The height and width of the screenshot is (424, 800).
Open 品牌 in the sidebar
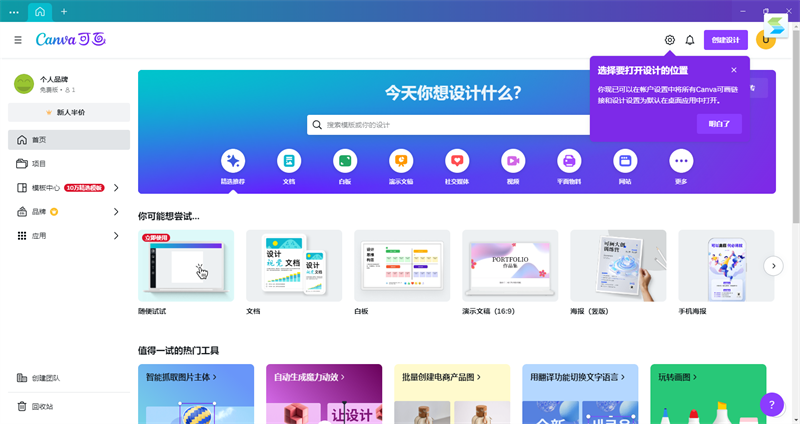(39, 212)
